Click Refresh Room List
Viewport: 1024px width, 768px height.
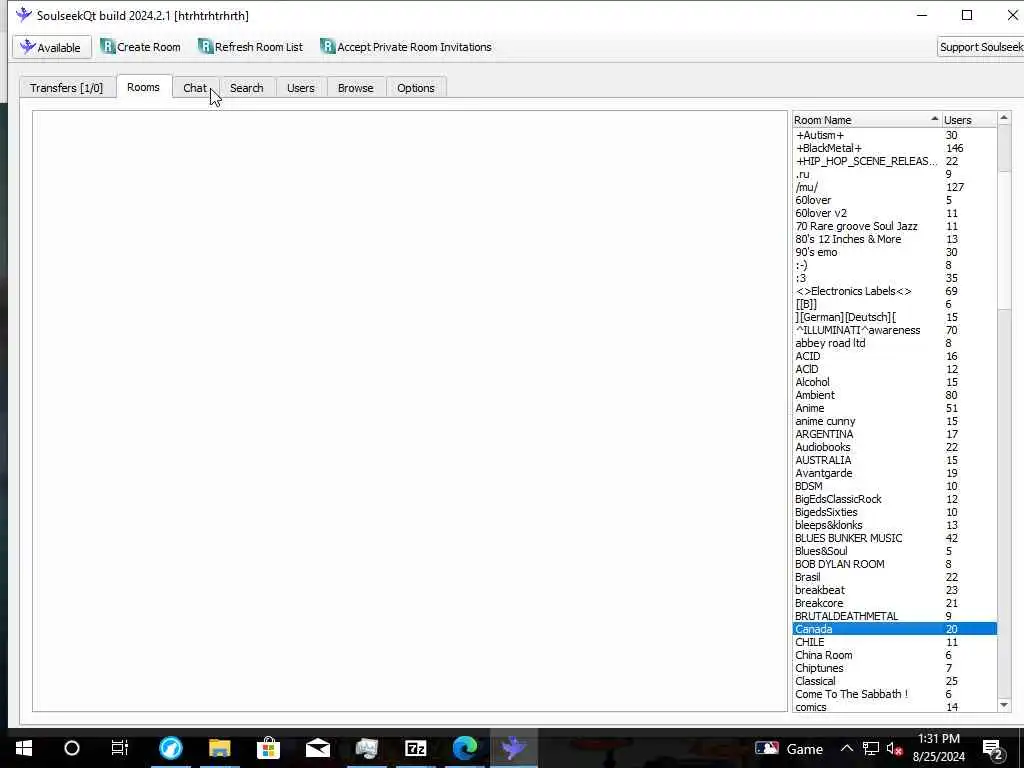pos(251,47)
